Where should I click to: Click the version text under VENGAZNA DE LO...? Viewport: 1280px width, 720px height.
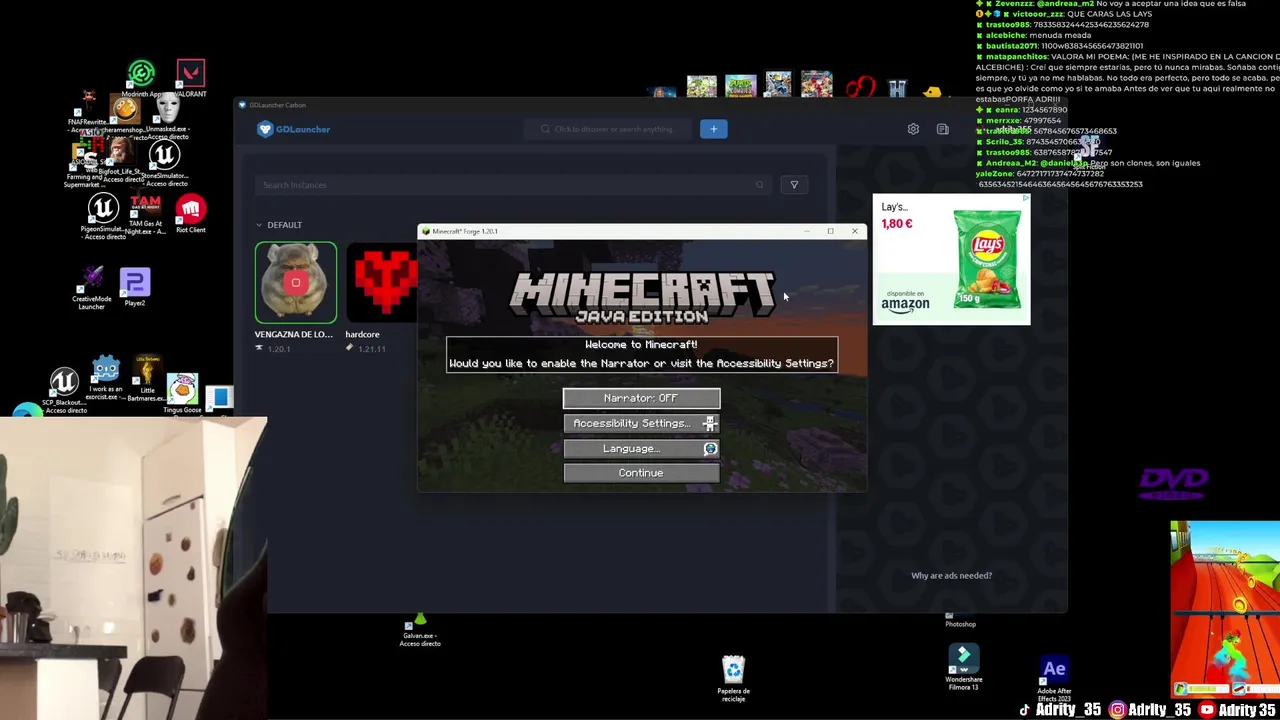coord(278,349)
